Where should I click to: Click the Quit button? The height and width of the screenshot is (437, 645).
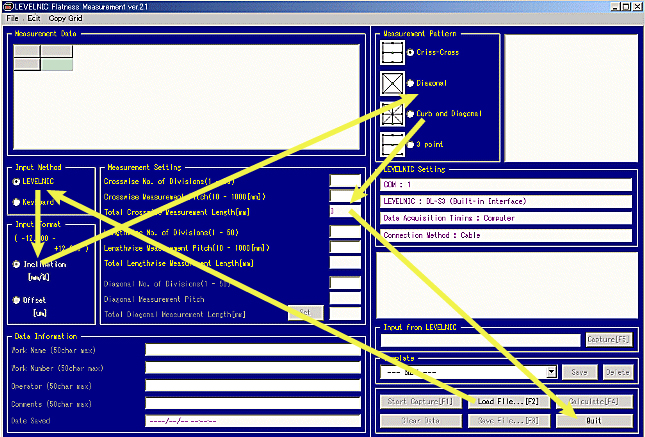point(594,420)
